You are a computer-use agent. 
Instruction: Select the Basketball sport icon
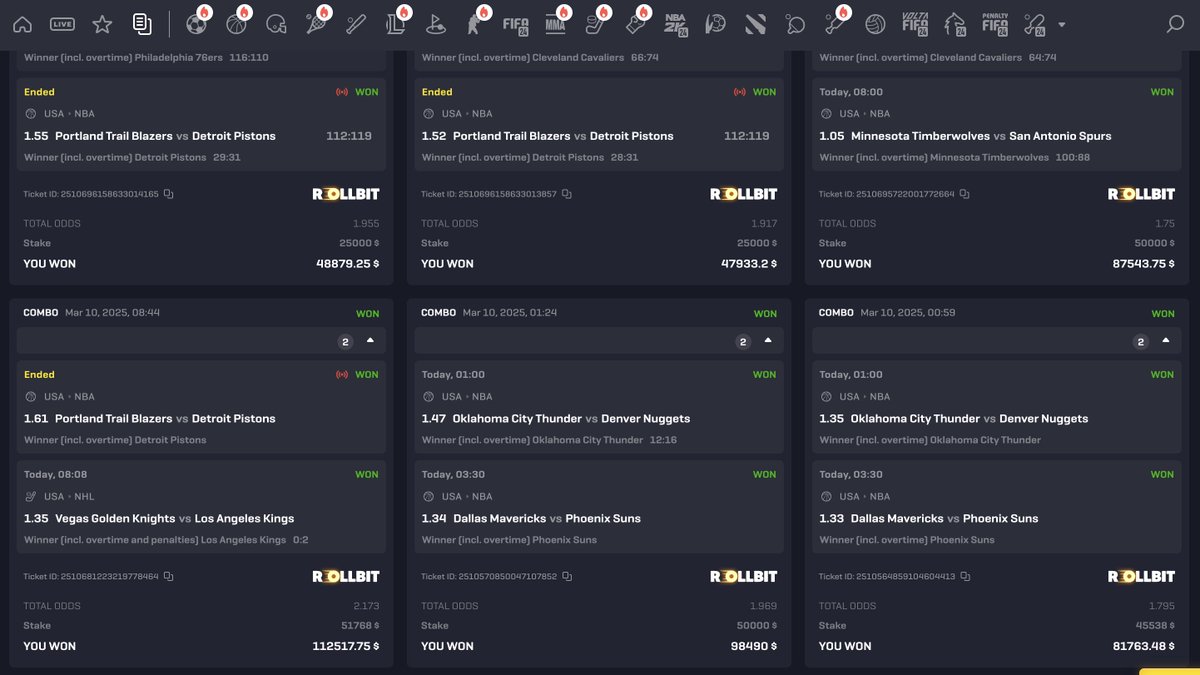point(236,24)
